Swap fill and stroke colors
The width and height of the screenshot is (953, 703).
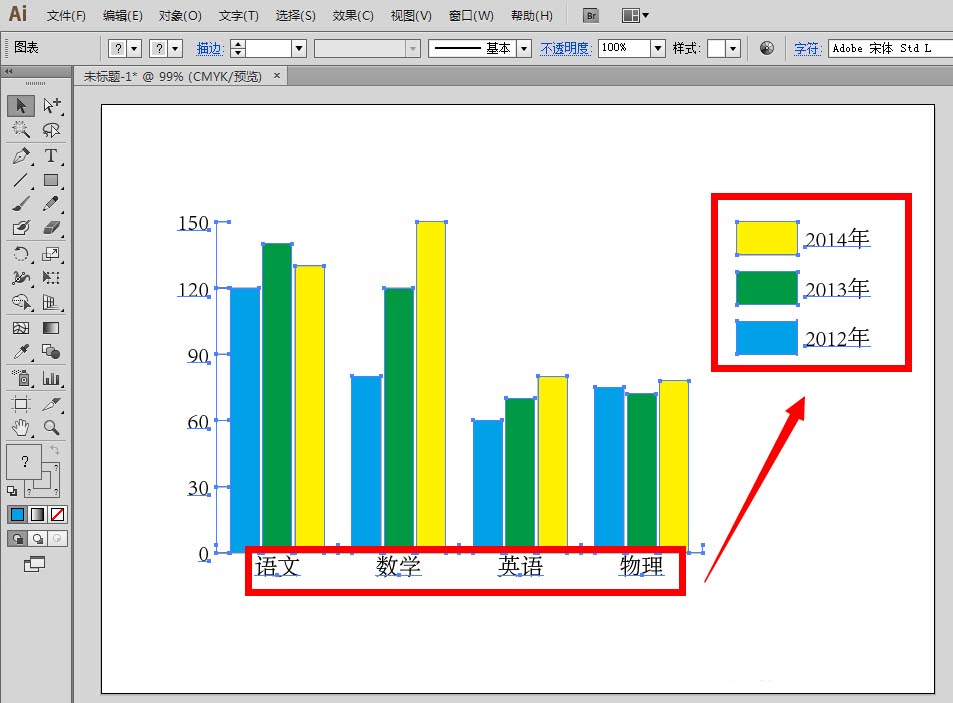(54, 450)
